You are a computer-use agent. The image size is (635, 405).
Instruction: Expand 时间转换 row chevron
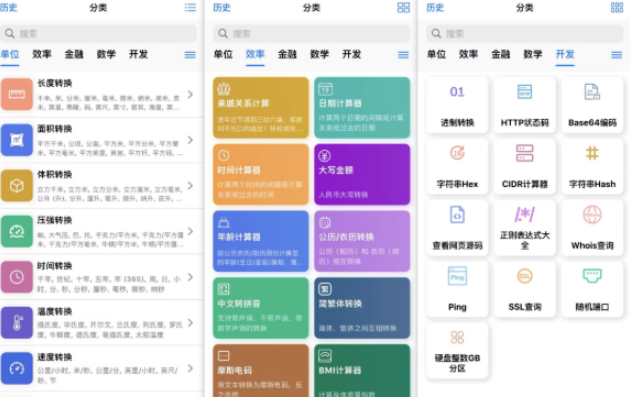pos(190,277)
